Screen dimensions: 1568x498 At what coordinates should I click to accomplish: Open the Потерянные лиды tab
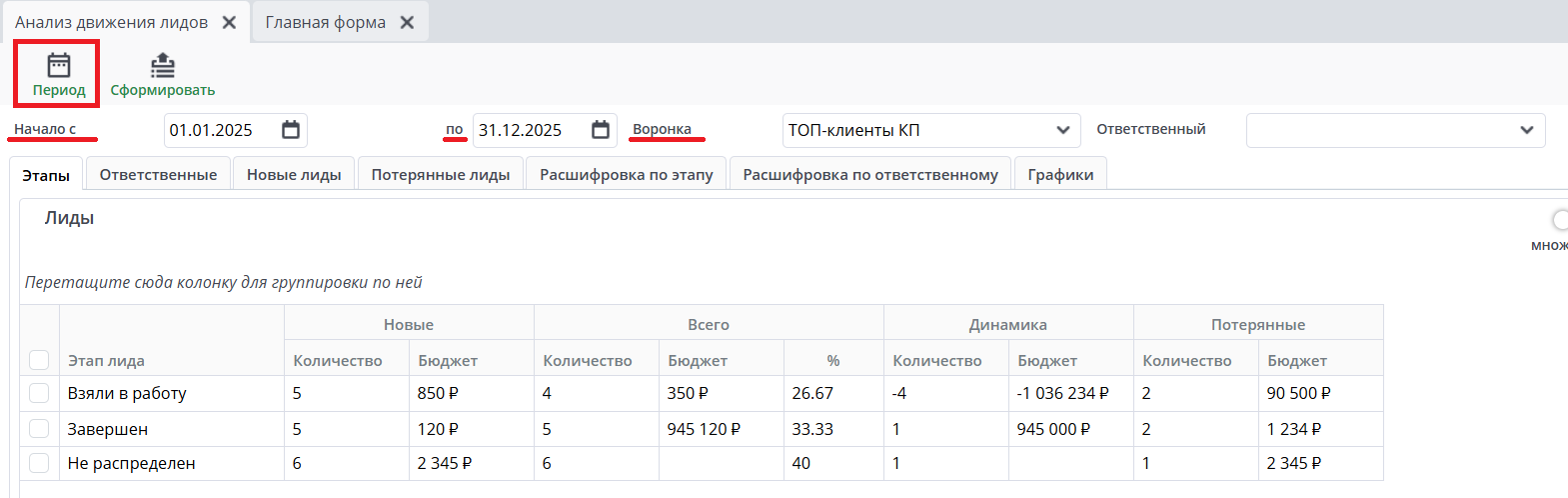click(x=440, y=174)
